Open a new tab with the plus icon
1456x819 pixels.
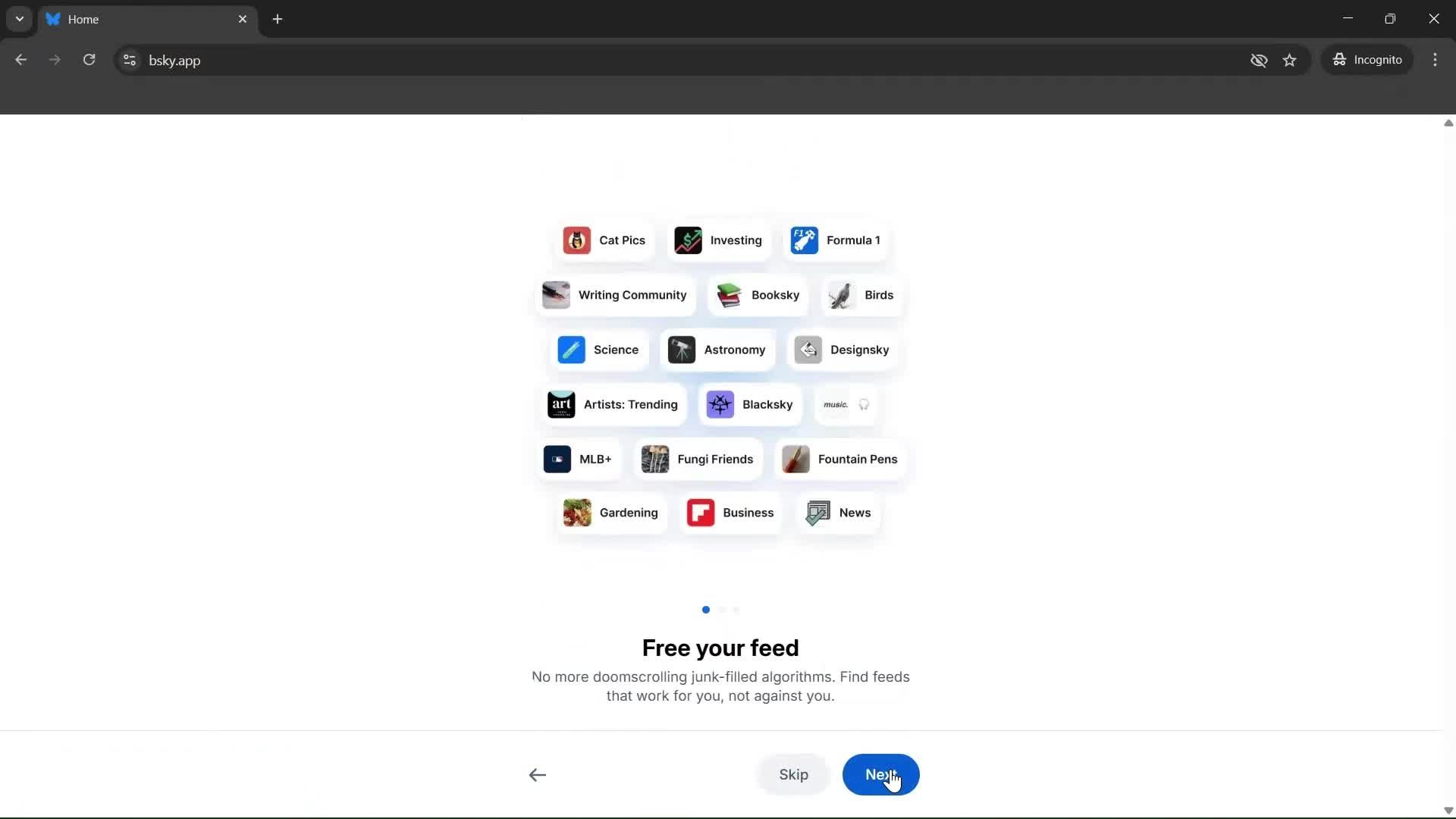278,19
